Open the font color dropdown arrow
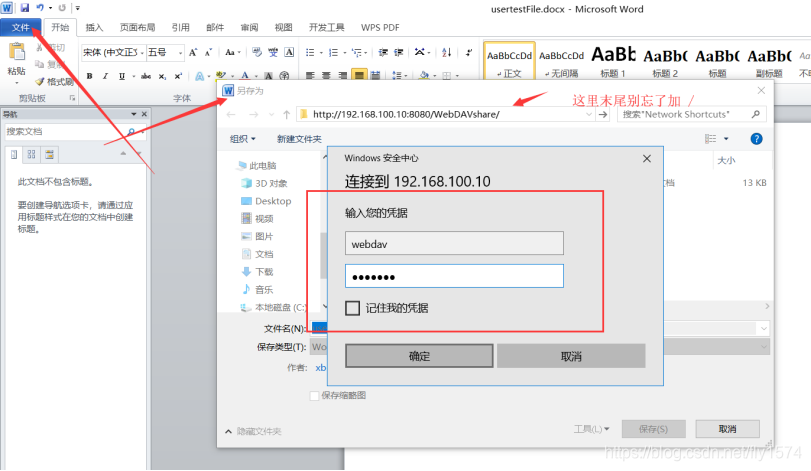 click(256, 76)
